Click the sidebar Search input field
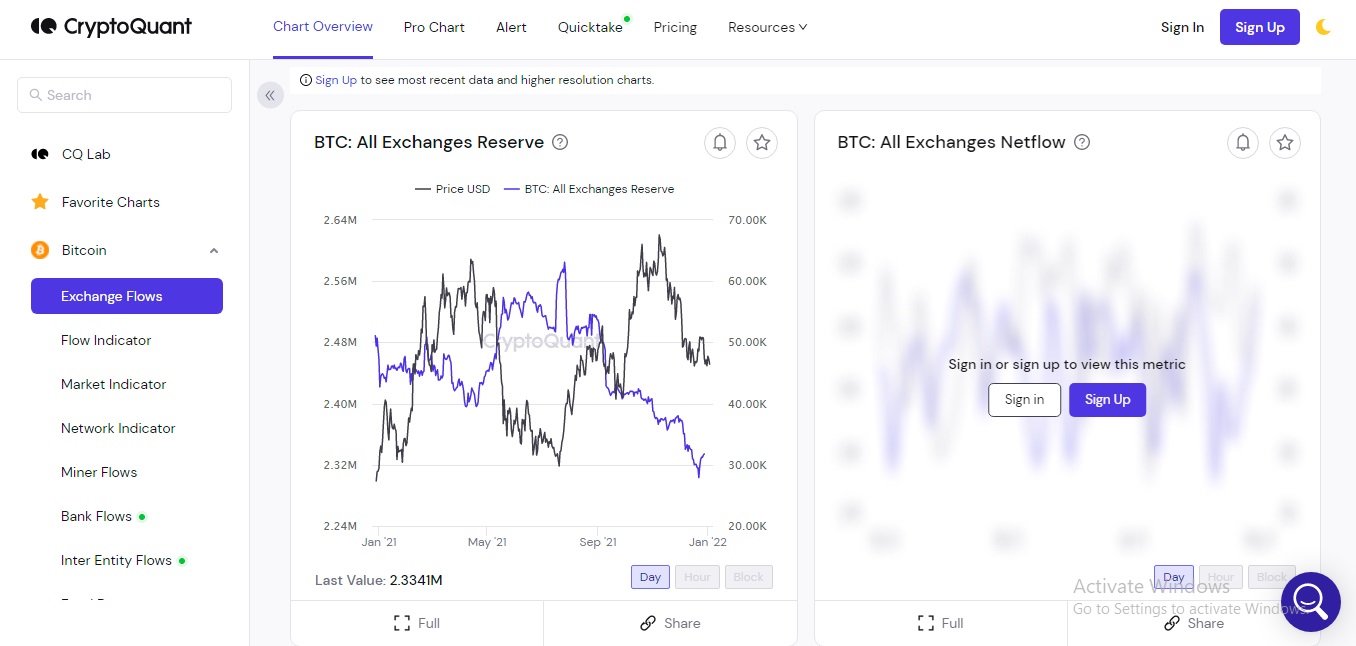This screenshot has height=646, width=1356. pyautogui.click(x=125, y=95)
